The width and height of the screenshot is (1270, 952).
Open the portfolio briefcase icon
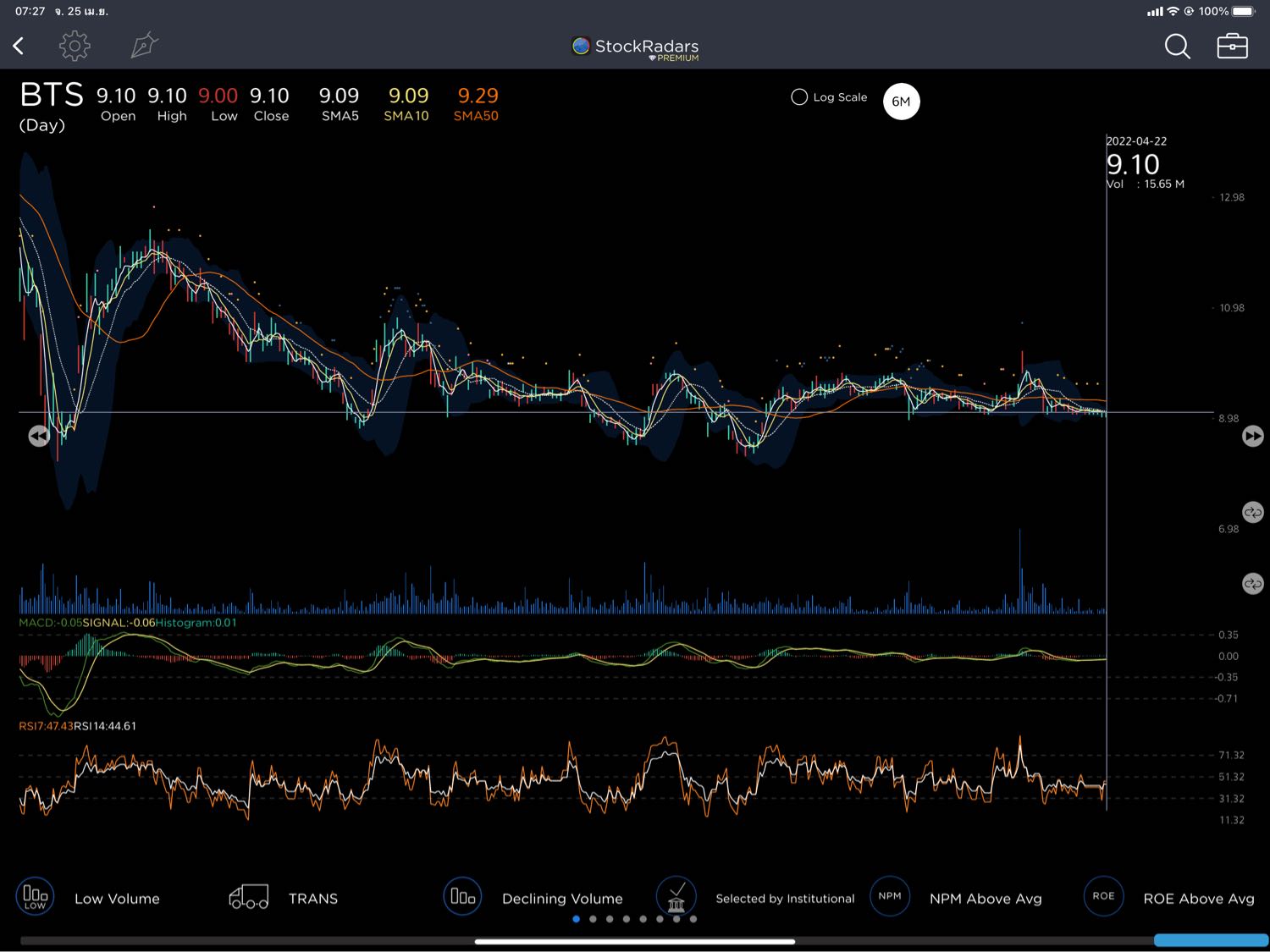(1232, 47)
